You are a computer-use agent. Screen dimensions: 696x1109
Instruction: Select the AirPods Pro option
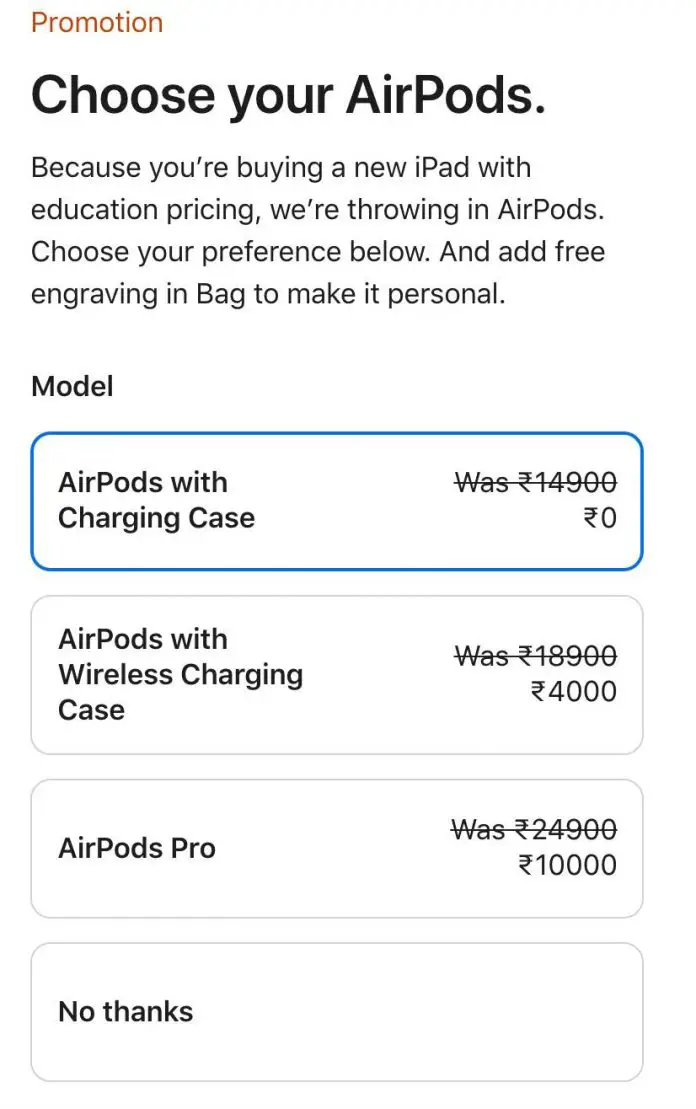pos(337,847)
